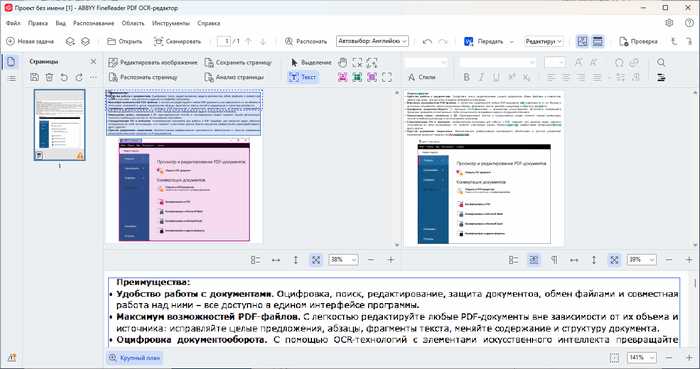Click the Проверка button

(x=638, y=41)
